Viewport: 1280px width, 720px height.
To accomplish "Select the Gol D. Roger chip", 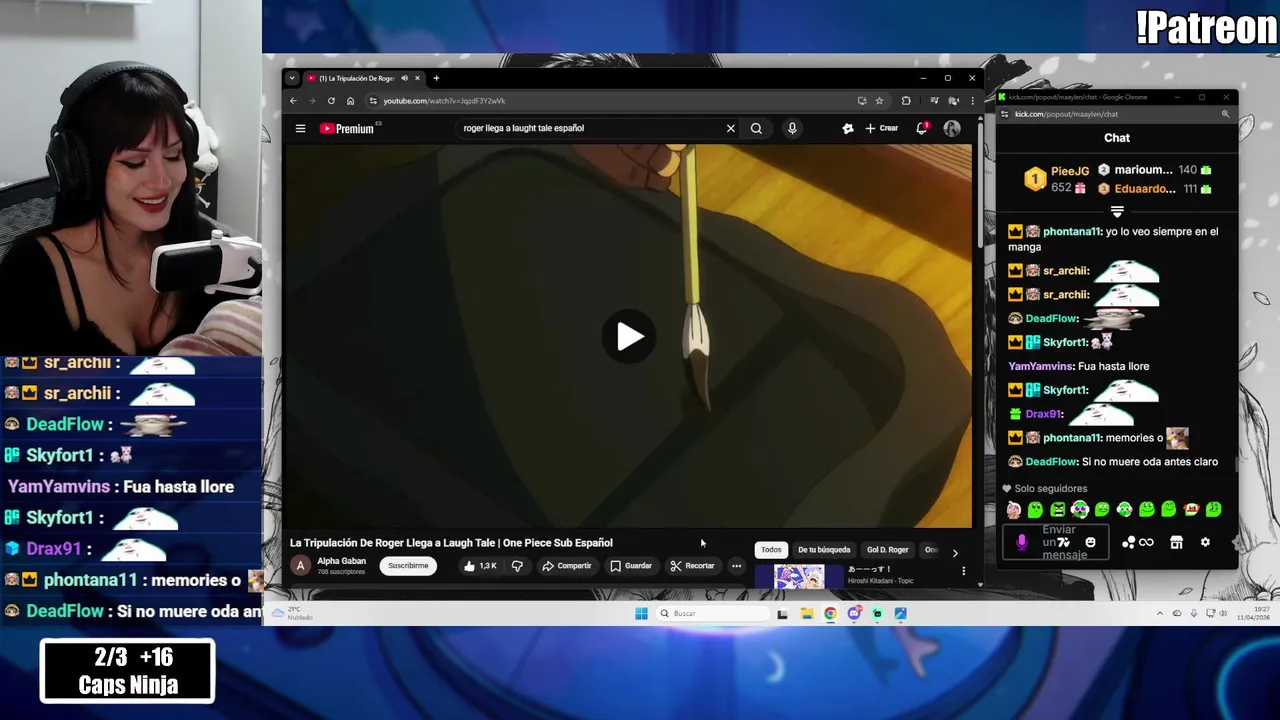I will [x=888, y=550].
